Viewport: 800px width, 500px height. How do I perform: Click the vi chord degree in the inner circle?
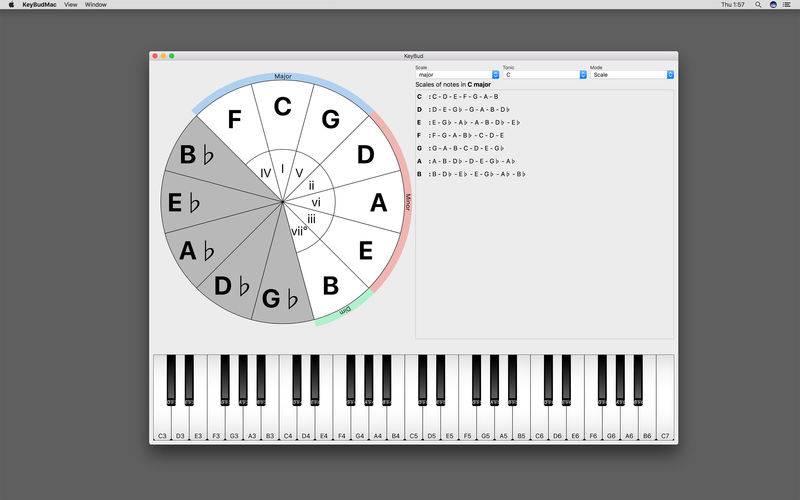pyautogui.click(x=316, y=202)
